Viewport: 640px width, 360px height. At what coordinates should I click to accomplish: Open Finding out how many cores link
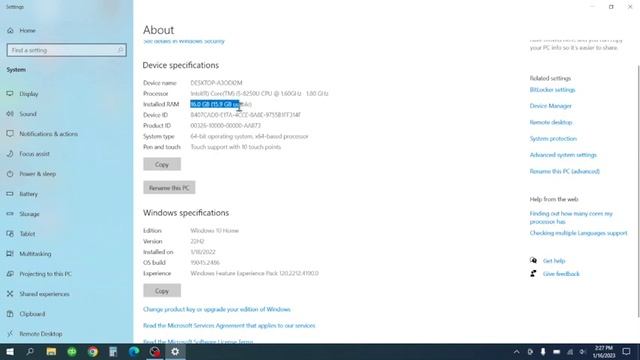point(571,218)
